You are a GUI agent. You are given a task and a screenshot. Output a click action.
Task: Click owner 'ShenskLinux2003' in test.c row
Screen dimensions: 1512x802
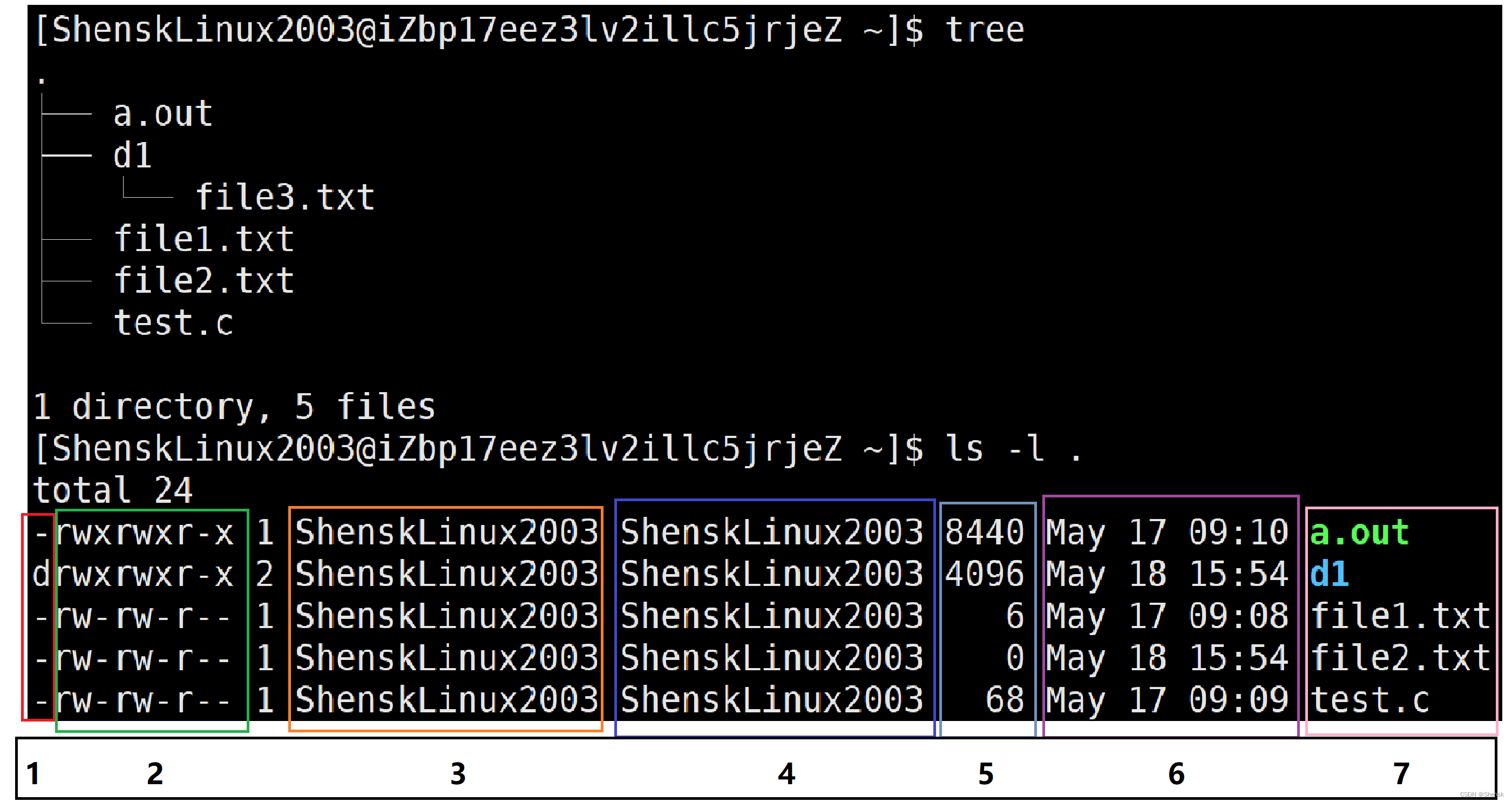[446, 700]
